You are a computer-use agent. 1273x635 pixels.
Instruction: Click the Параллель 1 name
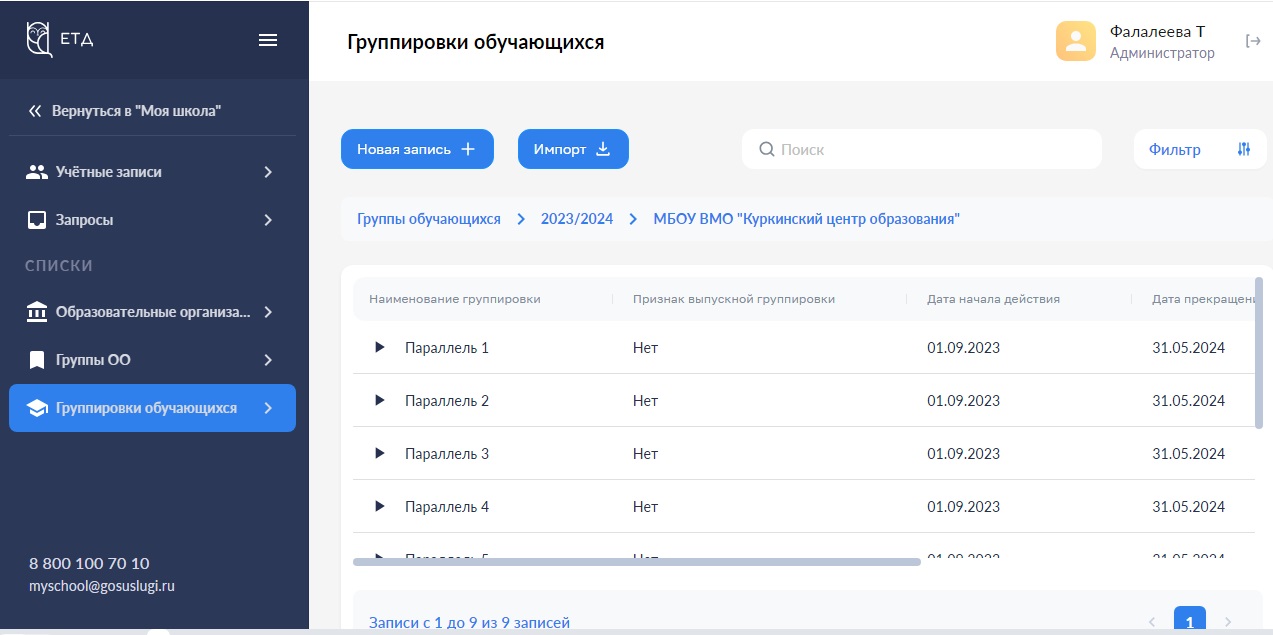click(x=447, y=348)
